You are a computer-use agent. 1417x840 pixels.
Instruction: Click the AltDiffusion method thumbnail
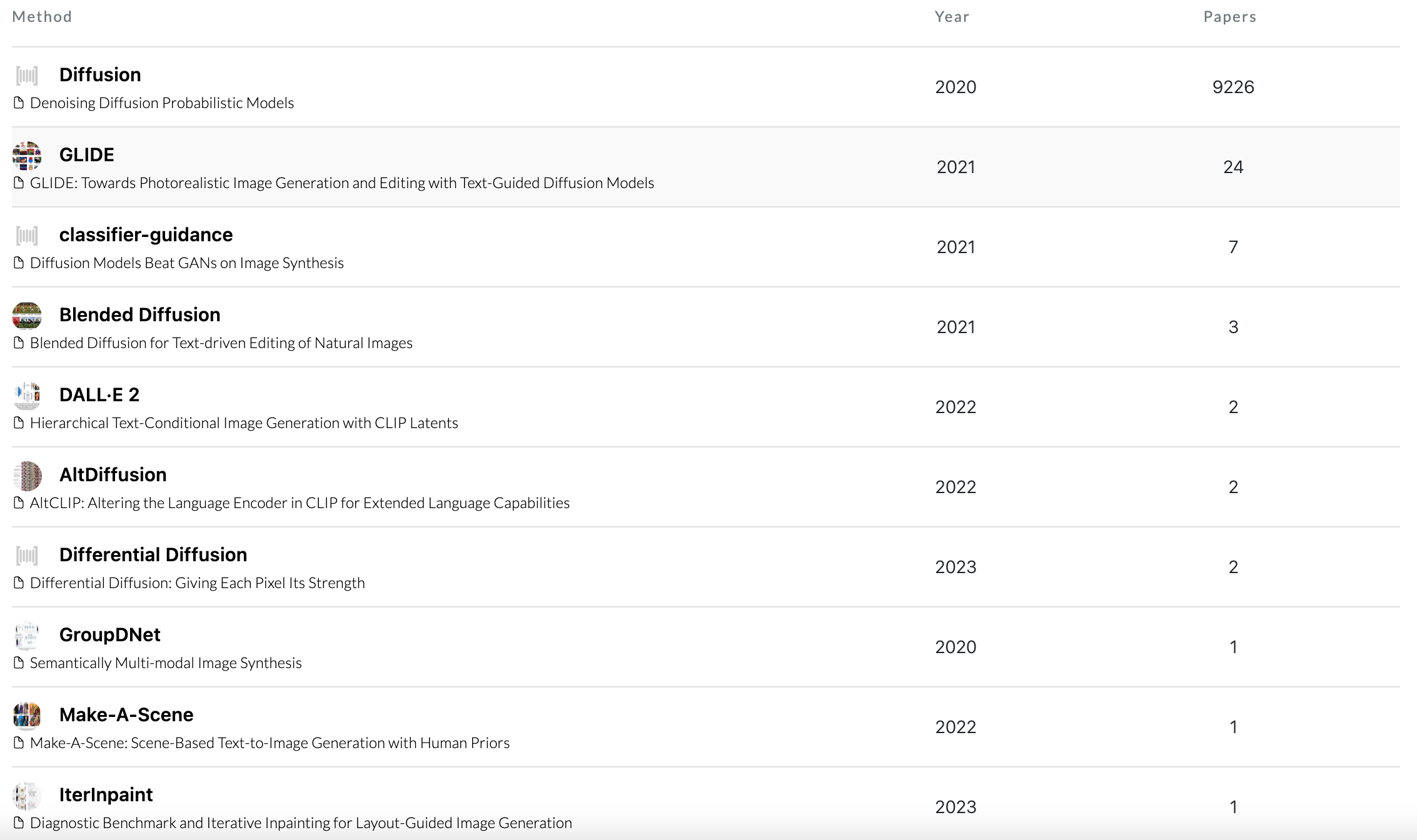coord(27,476)
